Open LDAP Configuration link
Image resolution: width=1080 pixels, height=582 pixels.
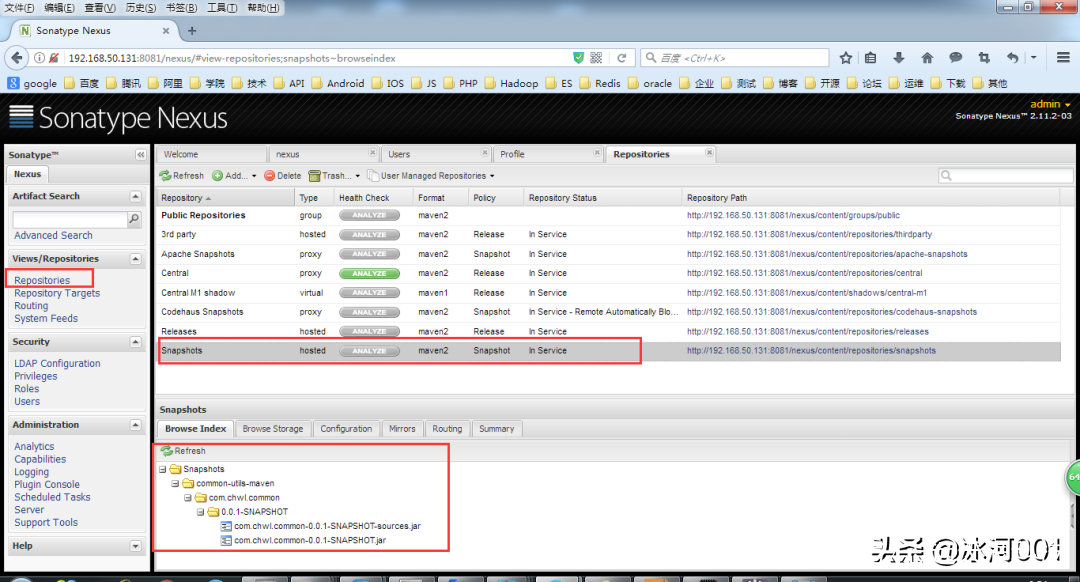pyautogui.click(x=57, y=364)
